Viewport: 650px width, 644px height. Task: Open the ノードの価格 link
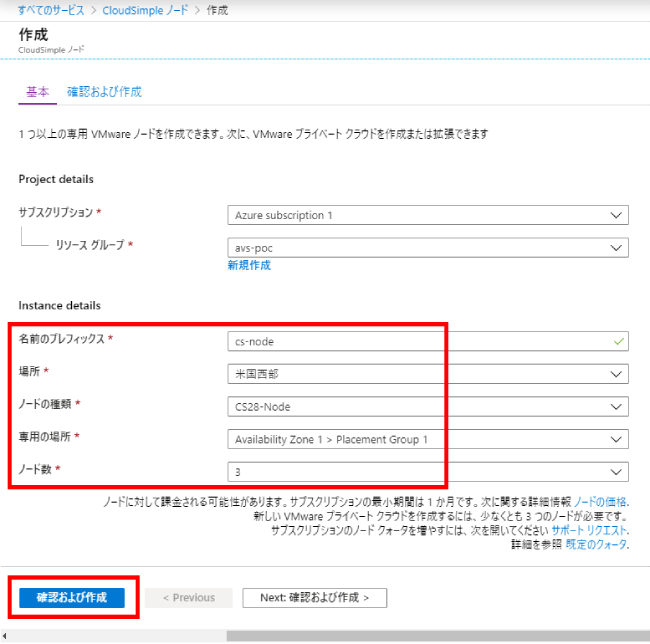600,502
